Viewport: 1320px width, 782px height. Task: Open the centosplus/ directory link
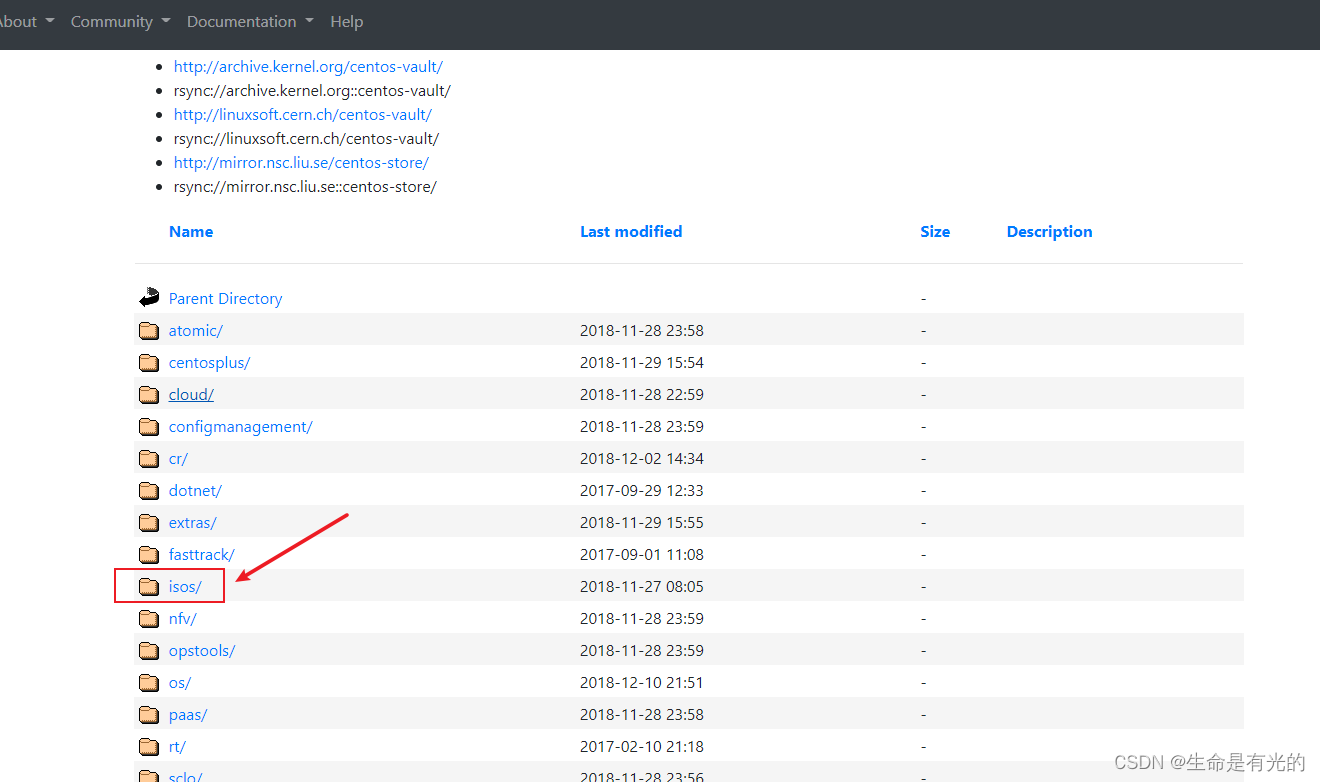(x=209, y=362)
